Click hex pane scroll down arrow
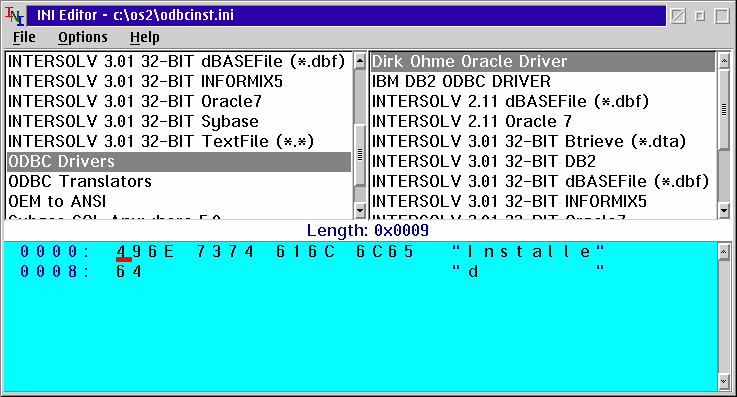The image size is (737, 397). point(724,382)
